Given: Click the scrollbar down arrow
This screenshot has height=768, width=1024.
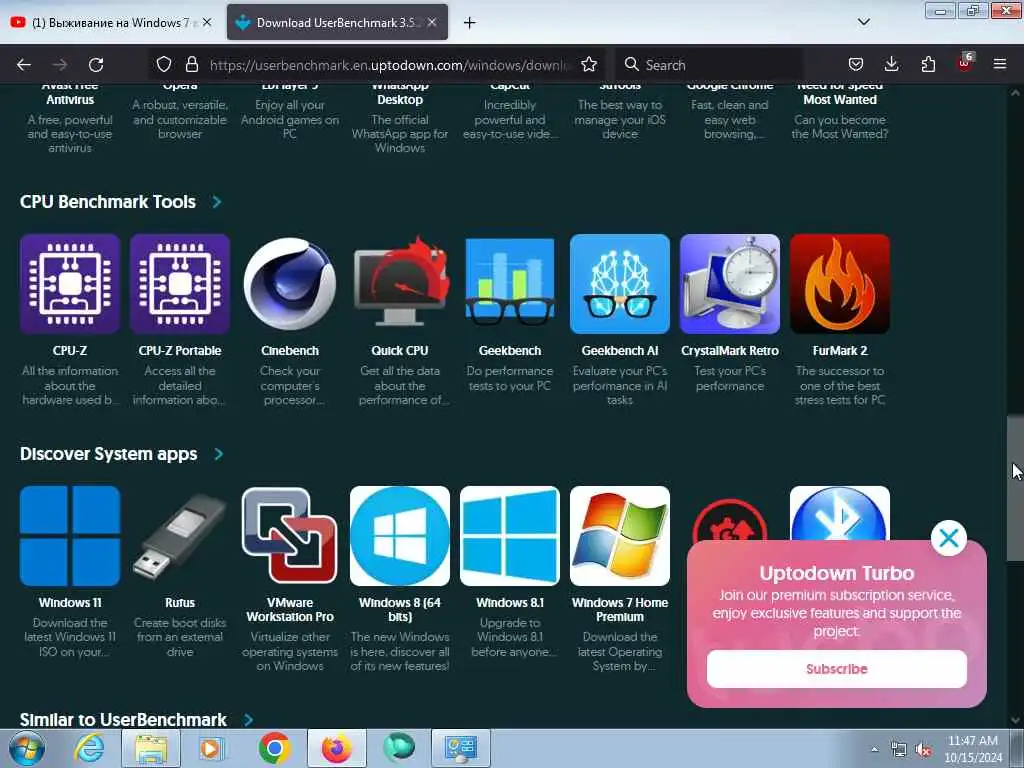Looking at the screenshot, I should (x=1015, y=720).
